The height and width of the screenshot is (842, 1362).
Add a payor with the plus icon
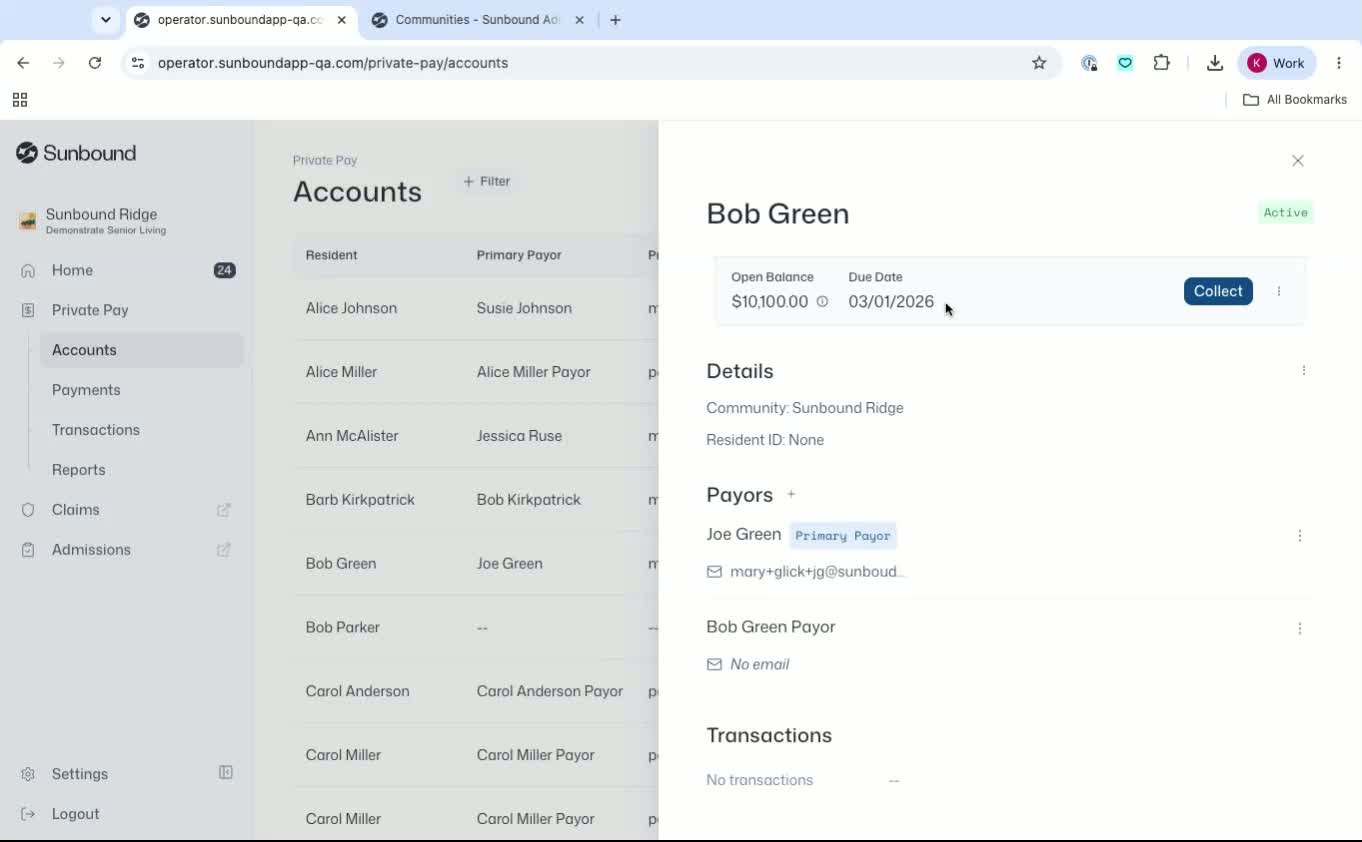[791, 494]
